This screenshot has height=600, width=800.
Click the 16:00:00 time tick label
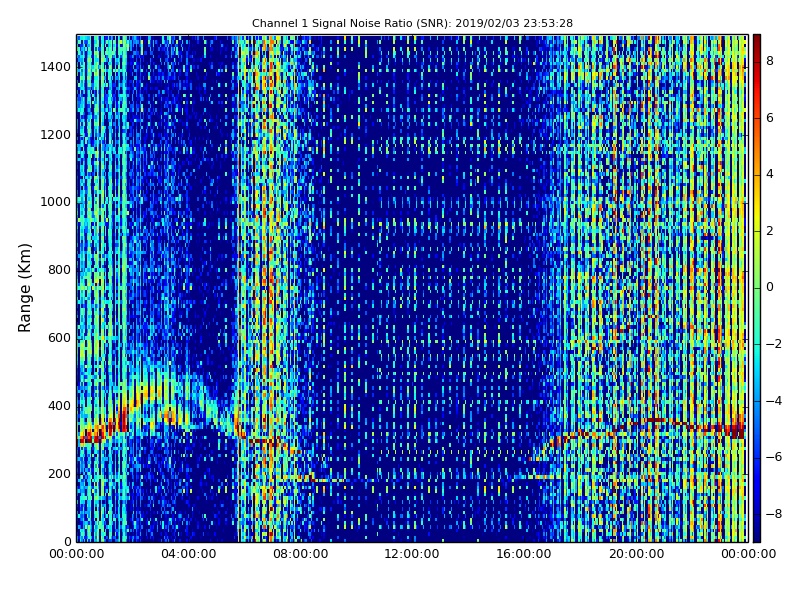click(x=524, y=554)
